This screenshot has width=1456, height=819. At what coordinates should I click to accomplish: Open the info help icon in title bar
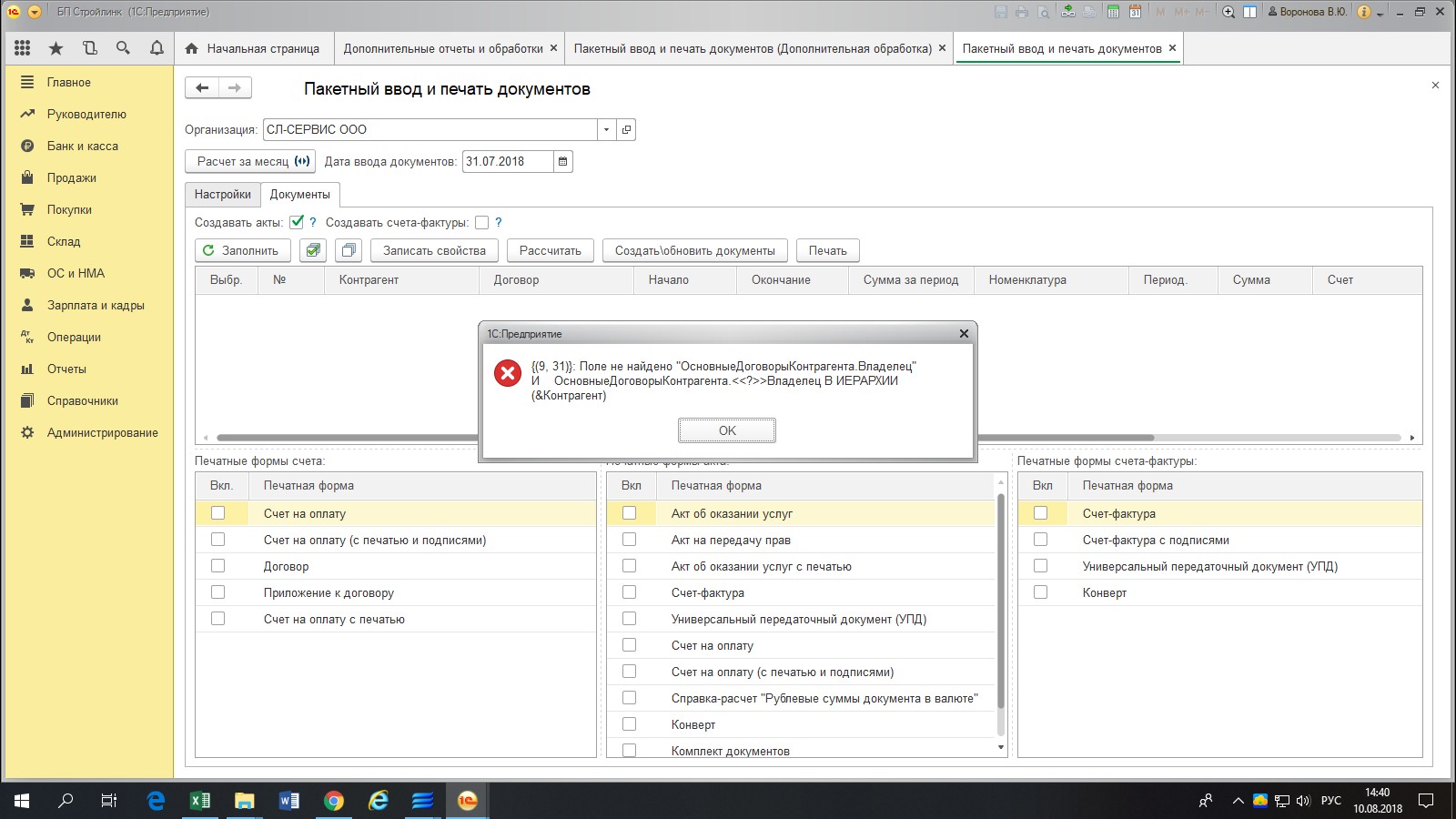click(1364, 12)
